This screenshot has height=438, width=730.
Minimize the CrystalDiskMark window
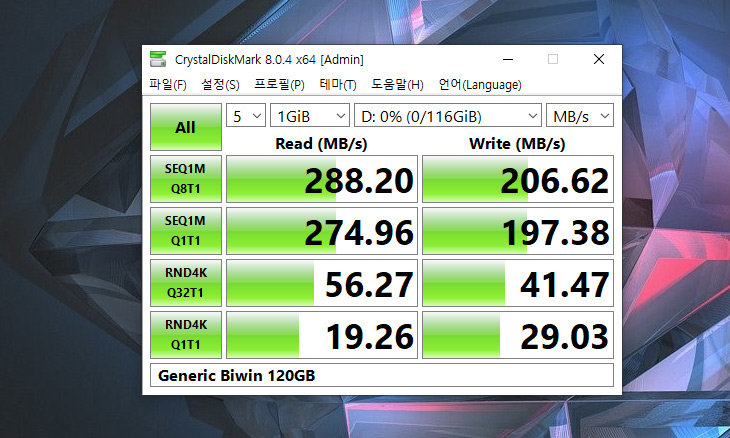pyautogui.click(x=508, y=59)
